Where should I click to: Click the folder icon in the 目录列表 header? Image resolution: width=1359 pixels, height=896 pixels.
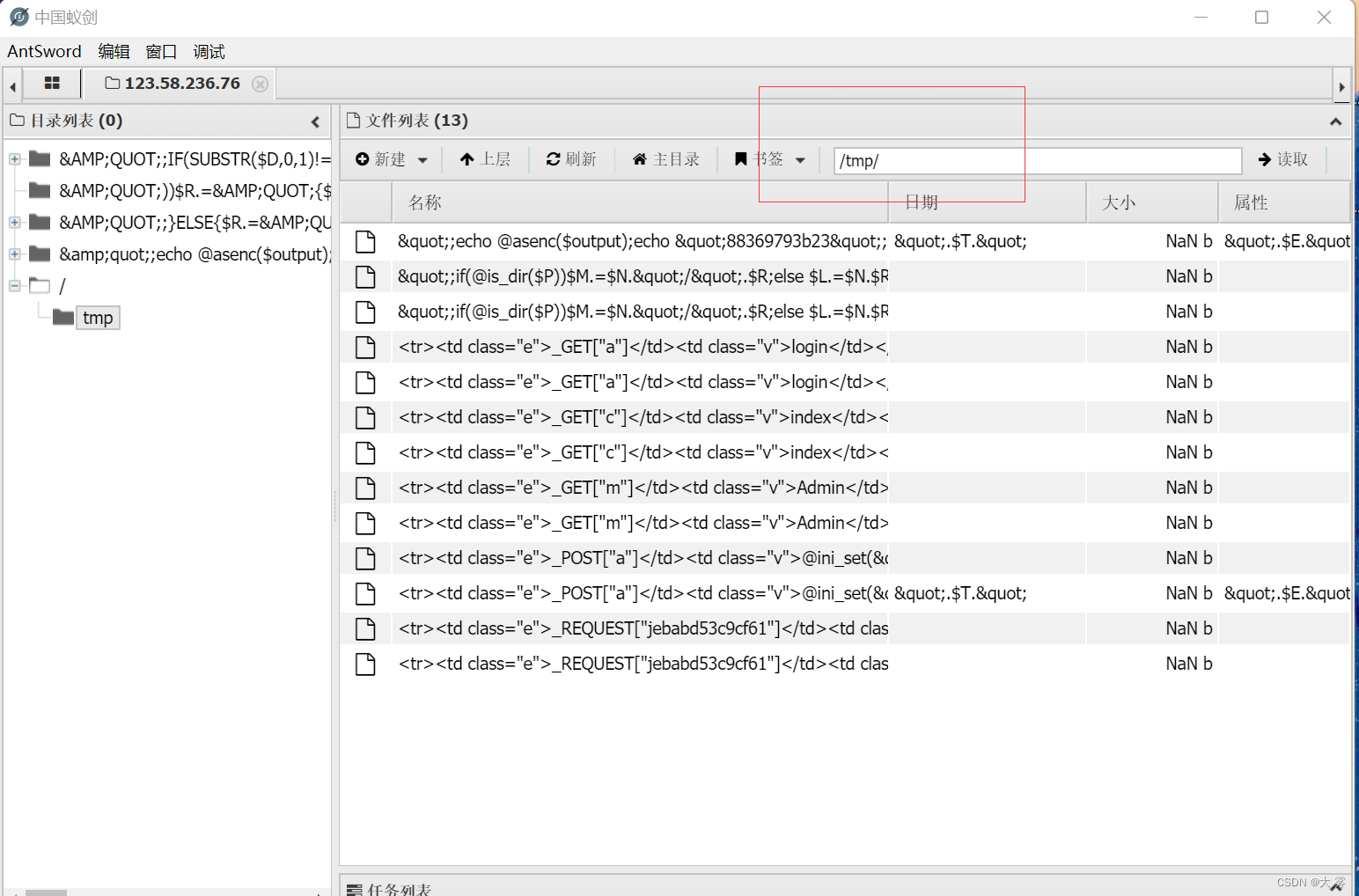click(x=17, y=121)
